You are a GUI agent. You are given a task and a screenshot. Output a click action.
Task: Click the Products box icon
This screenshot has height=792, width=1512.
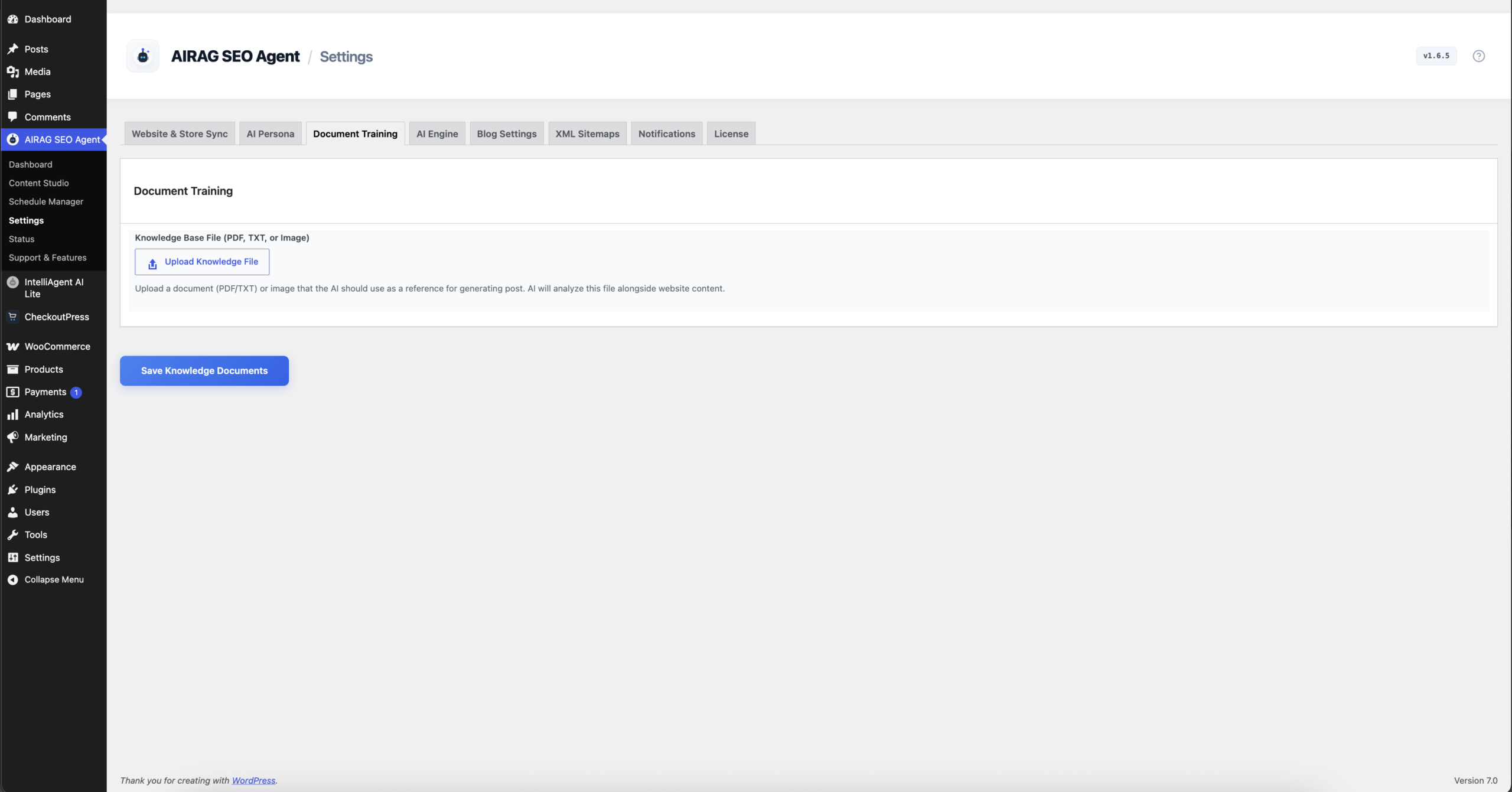pyautogui.click(x=12, y=370)
